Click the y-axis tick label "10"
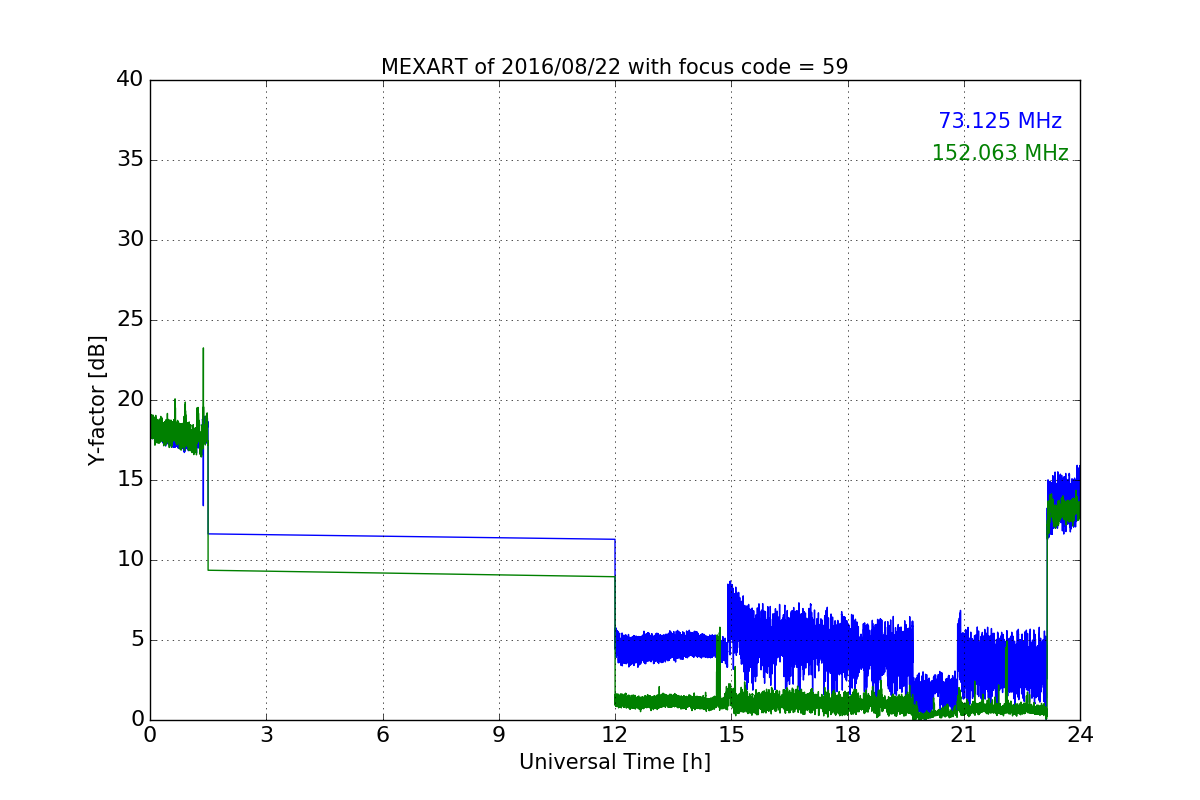1200x800 pixels. click(130, 560)
